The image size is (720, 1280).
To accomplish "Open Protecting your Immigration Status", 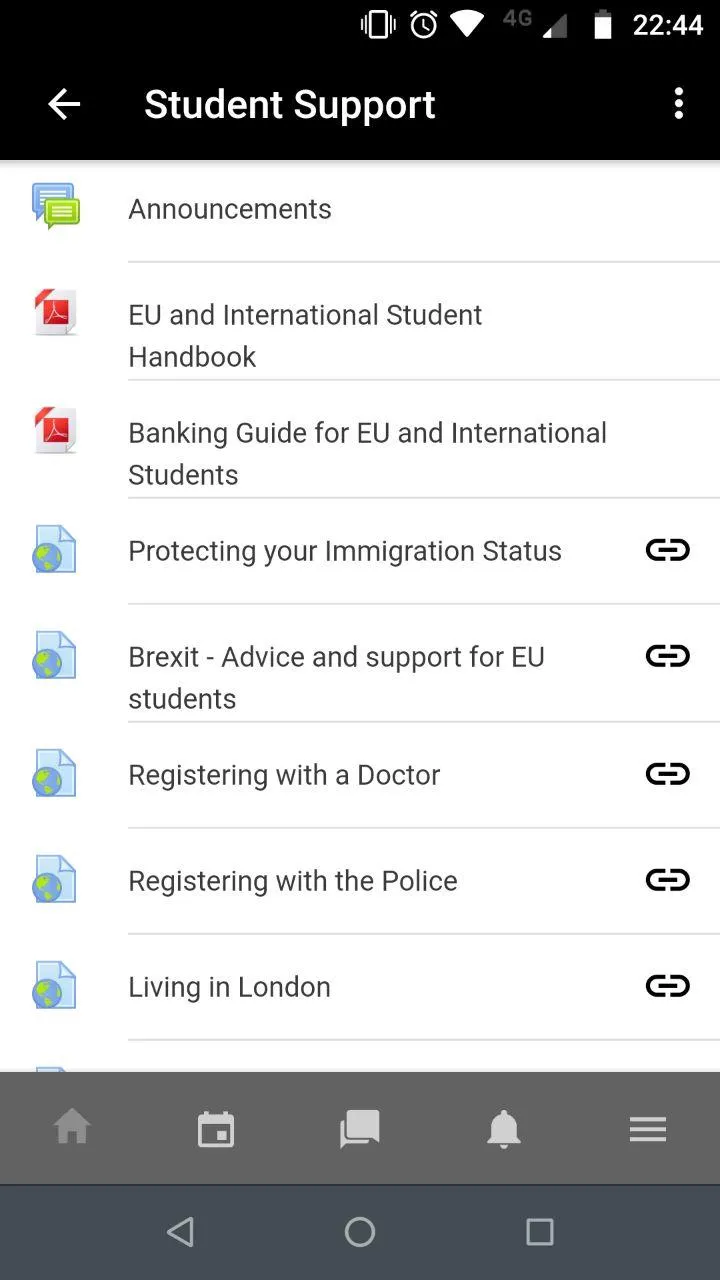I will pyautogui.click(x=344, y=551).
